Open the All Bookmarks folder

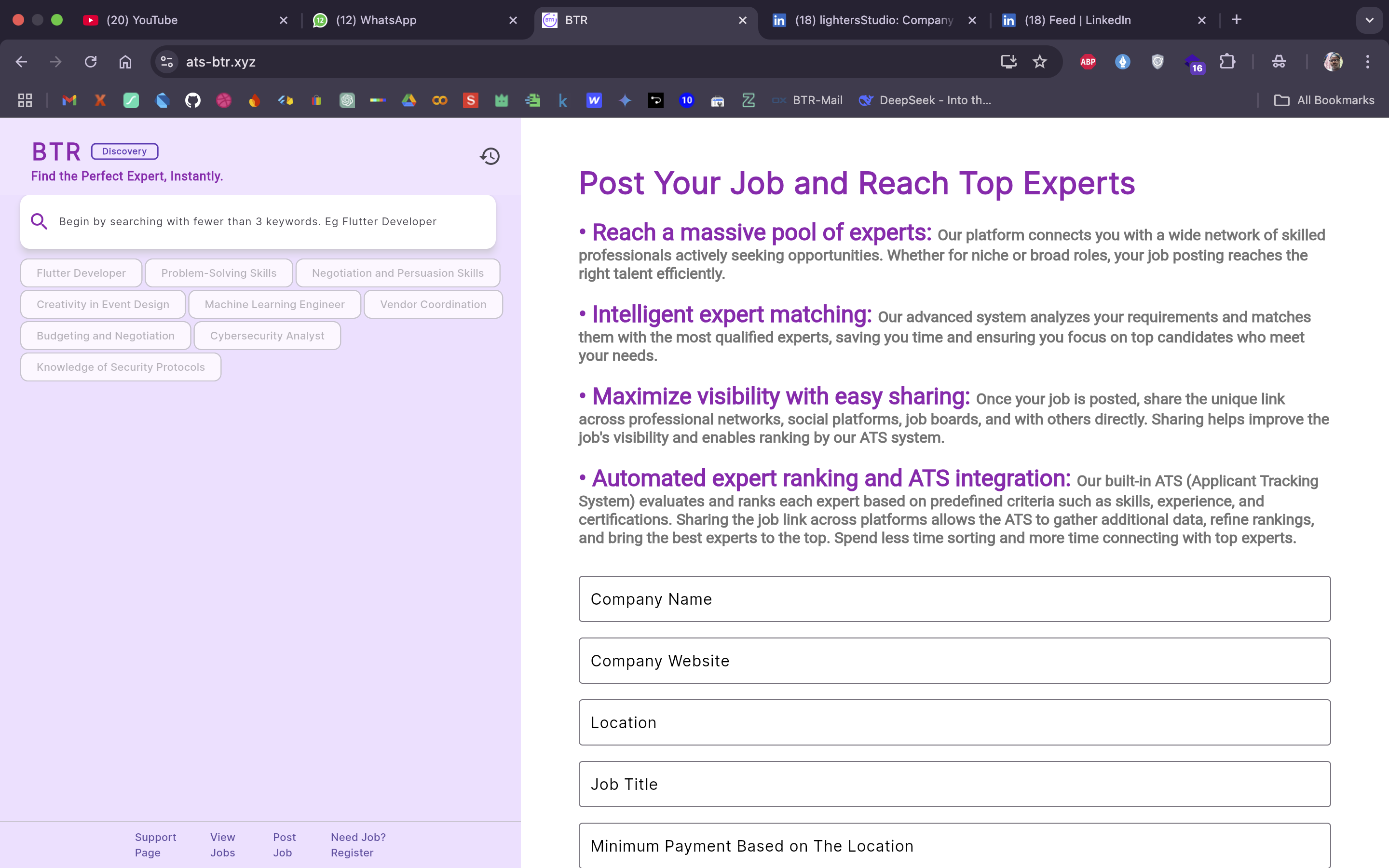[1324, 100]
